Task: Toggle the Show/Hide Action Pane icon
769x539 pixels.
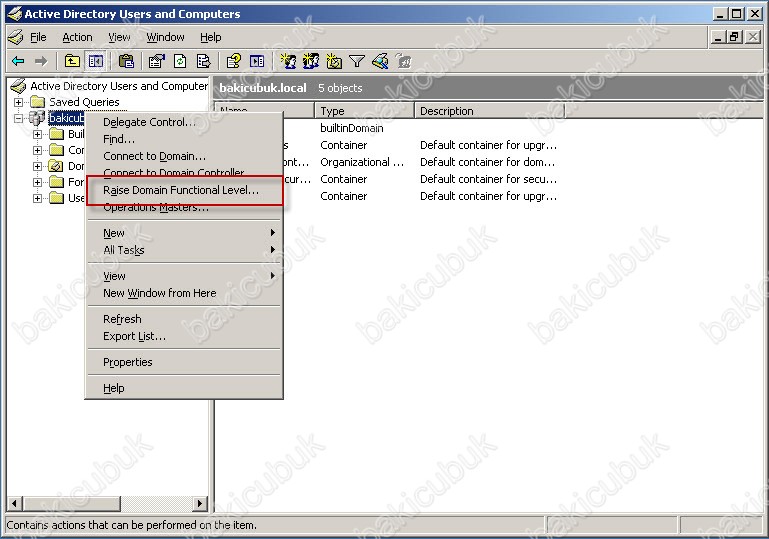Action: point(257,61)
